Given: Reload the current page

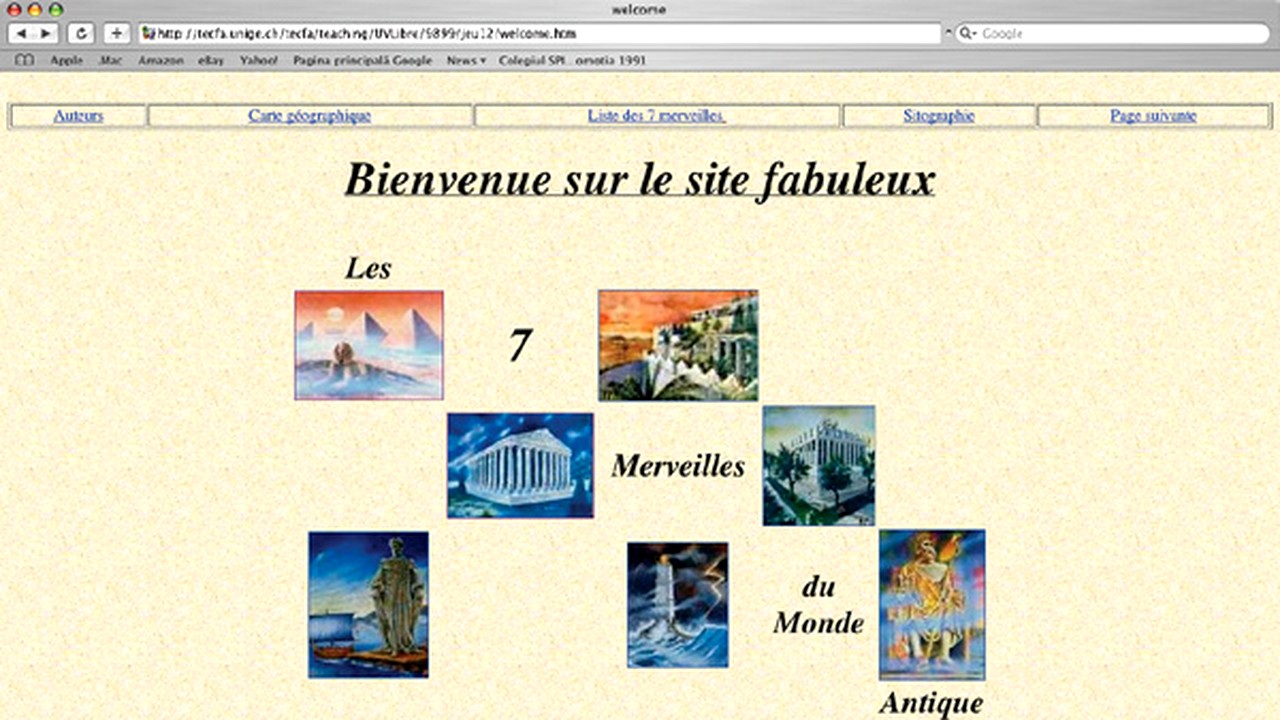Looking at the screenshot, I should tap(81, 34).
